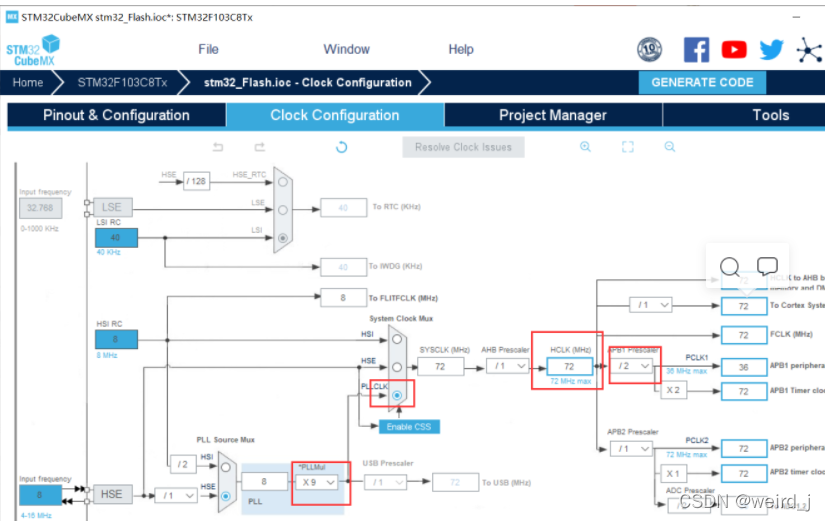Switch to Tools tab

(744, 115)
